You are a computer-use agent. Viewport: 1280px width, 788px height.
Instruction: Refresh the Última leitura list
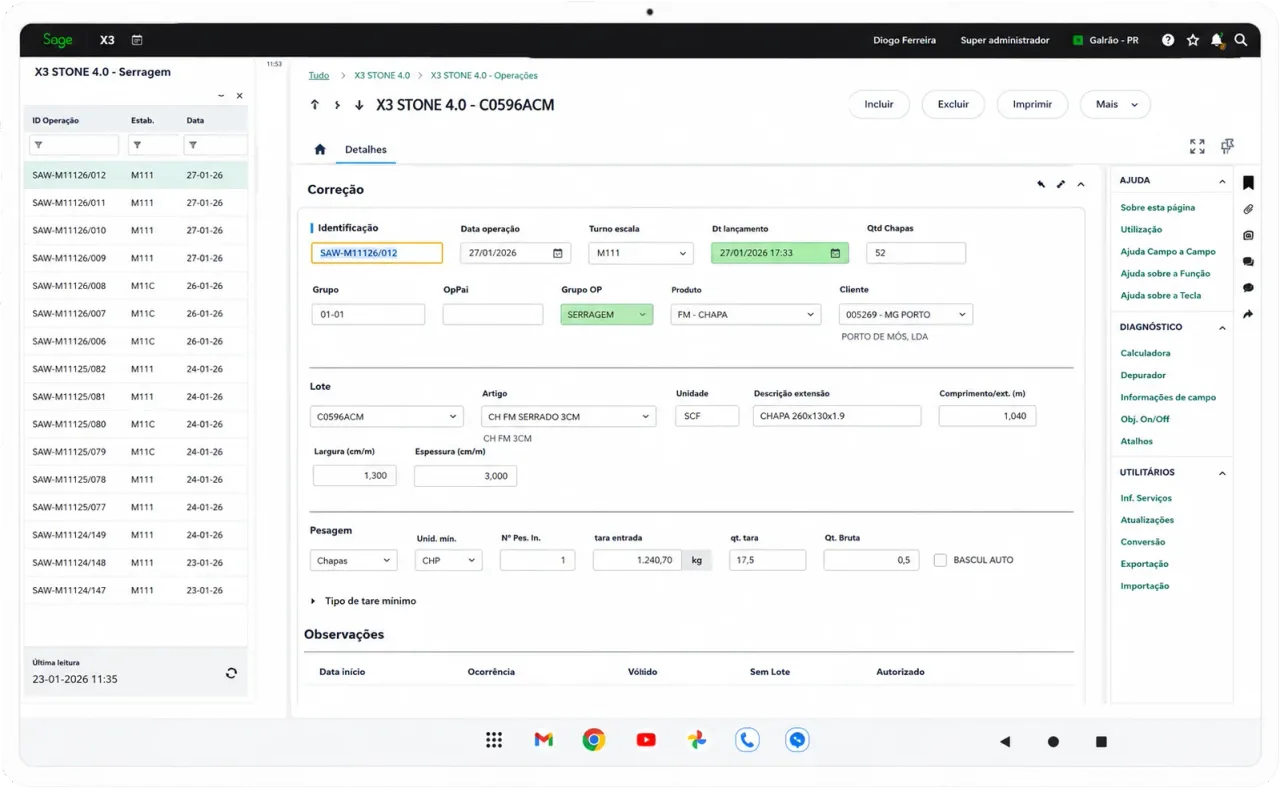(x=231, y=673)
